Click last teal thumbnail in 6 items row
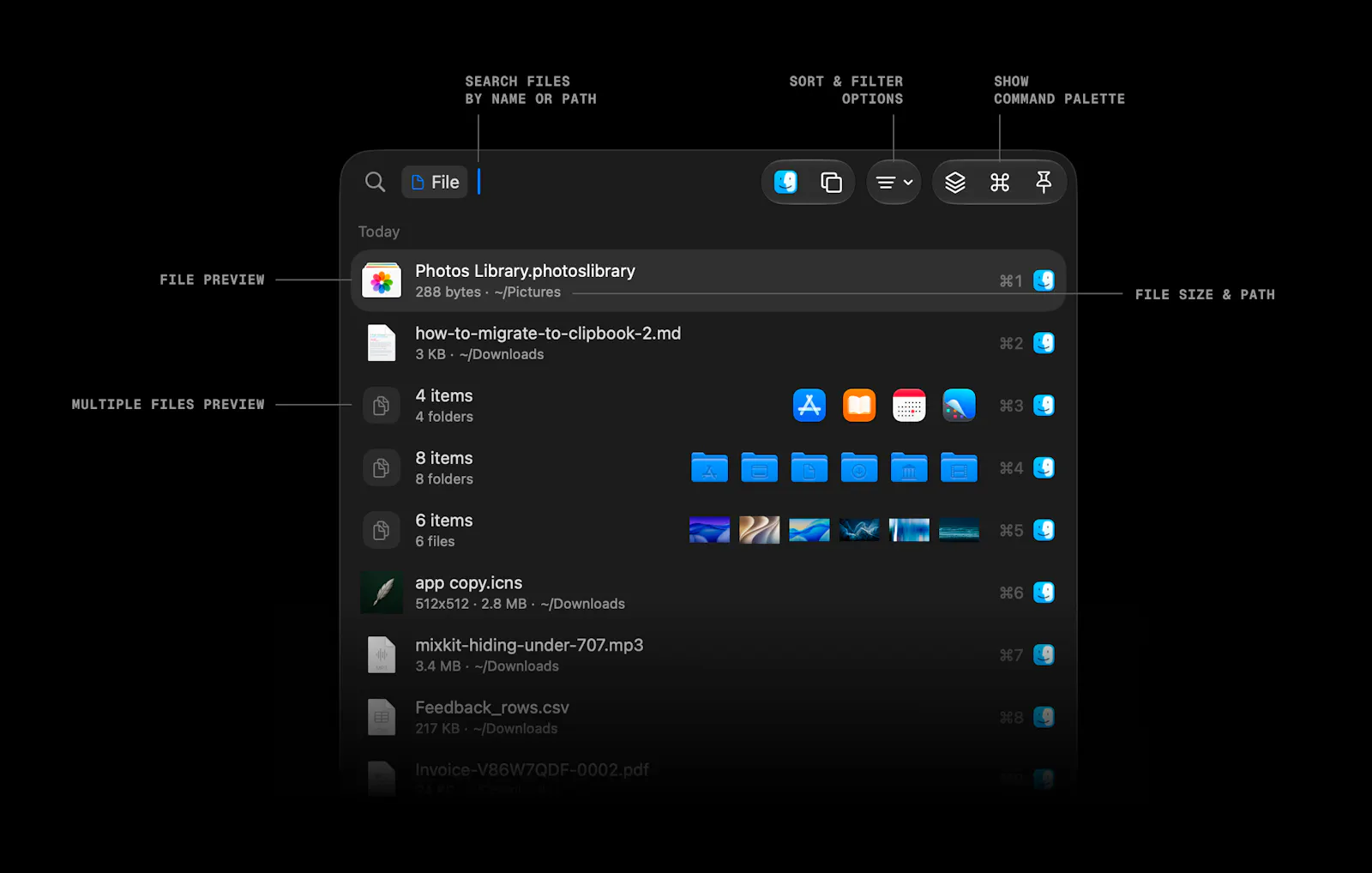The height and width of the screenshot is (873, 1372). [959, 530]
